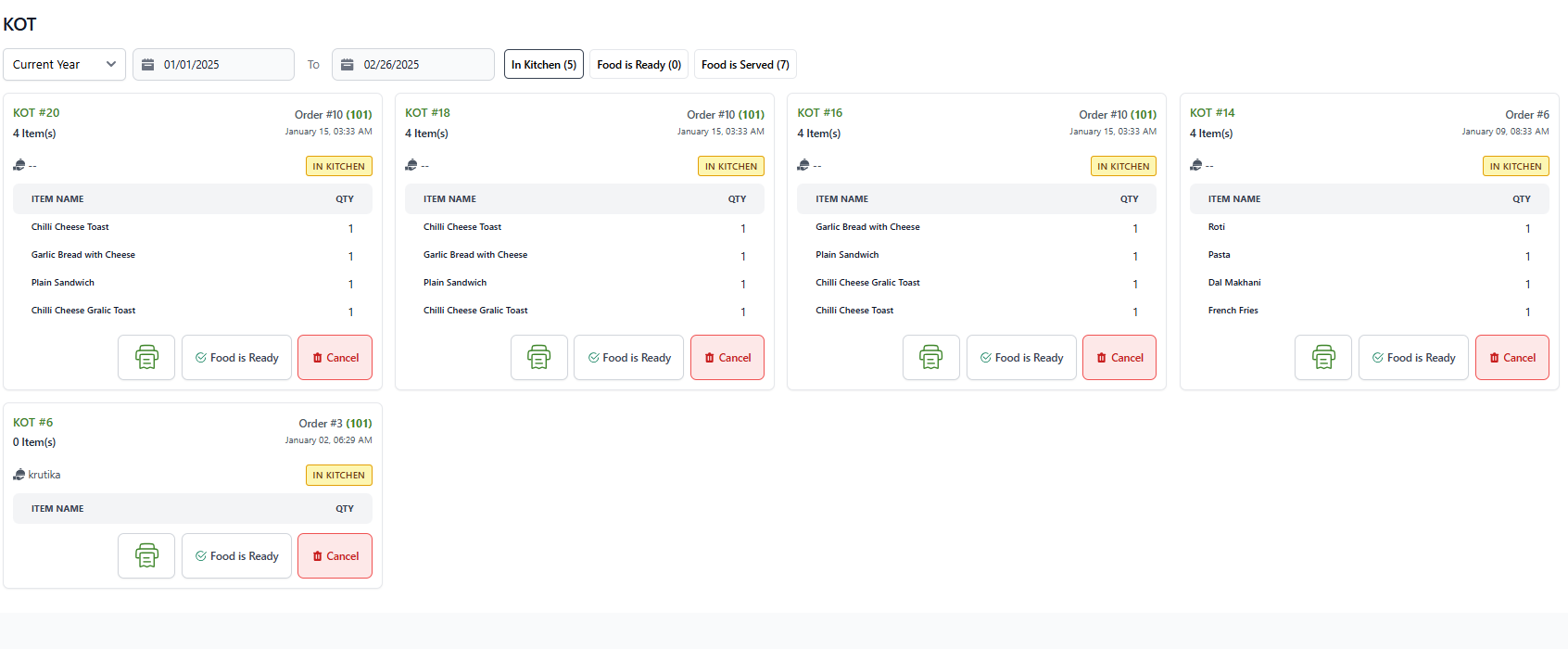The image size is (1568, 649).
Task: Cancel the KOT #14 order
Action: pyautogui.click(x=1511, y=357)
